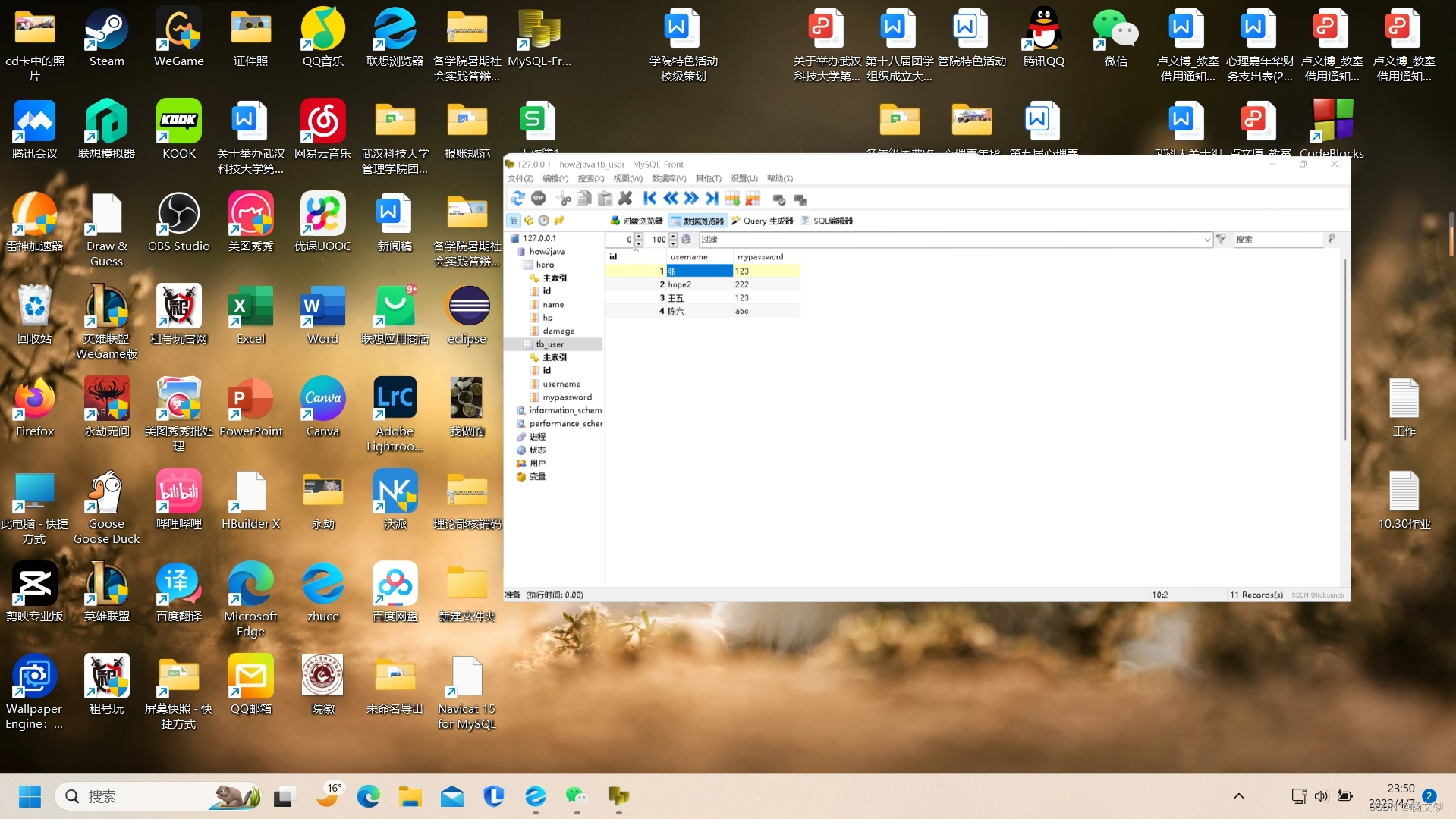Viewport: 1456px width, 819px height.
Task: Open Microsoft Edge from taskbar
Action: click(368, 796)
